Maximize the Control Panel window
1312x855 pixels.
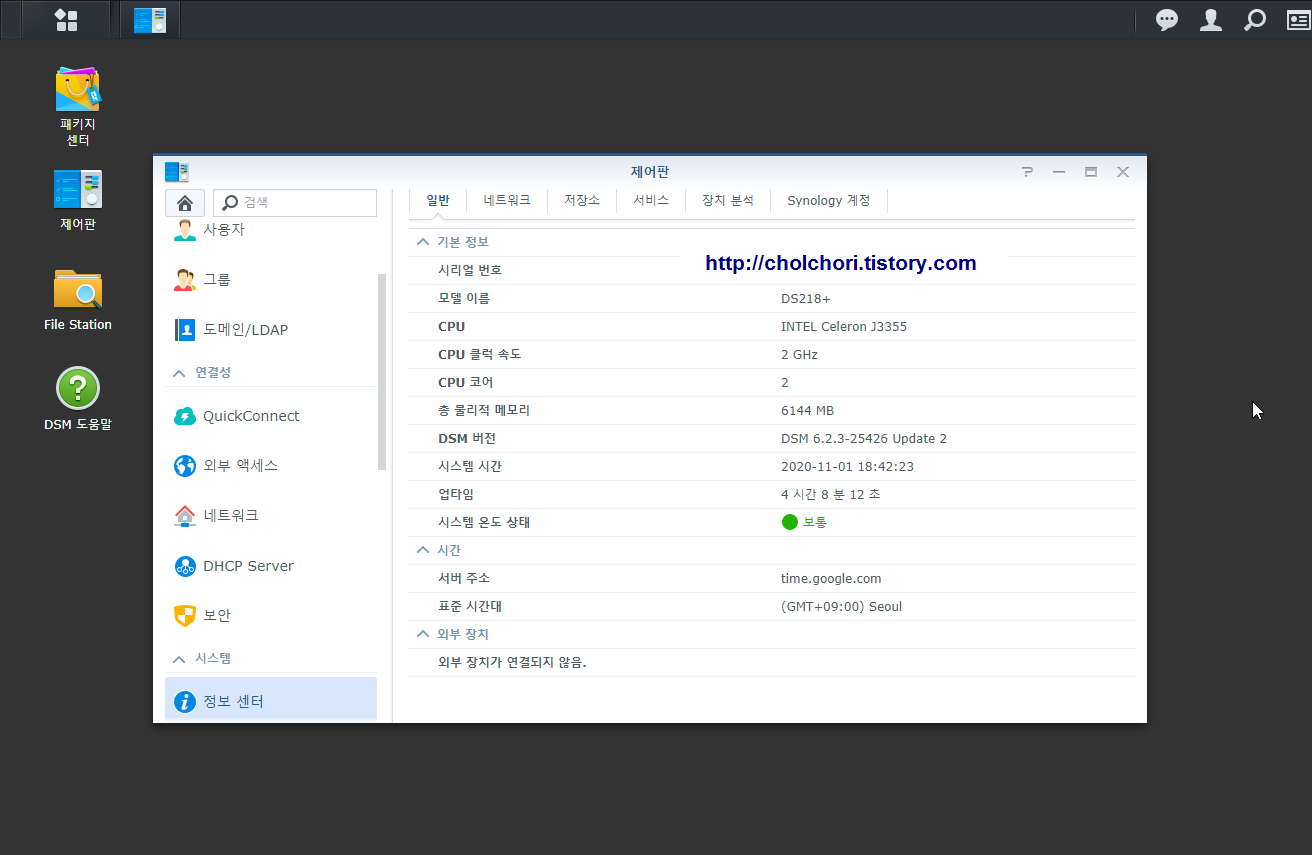coord(1091,172)
